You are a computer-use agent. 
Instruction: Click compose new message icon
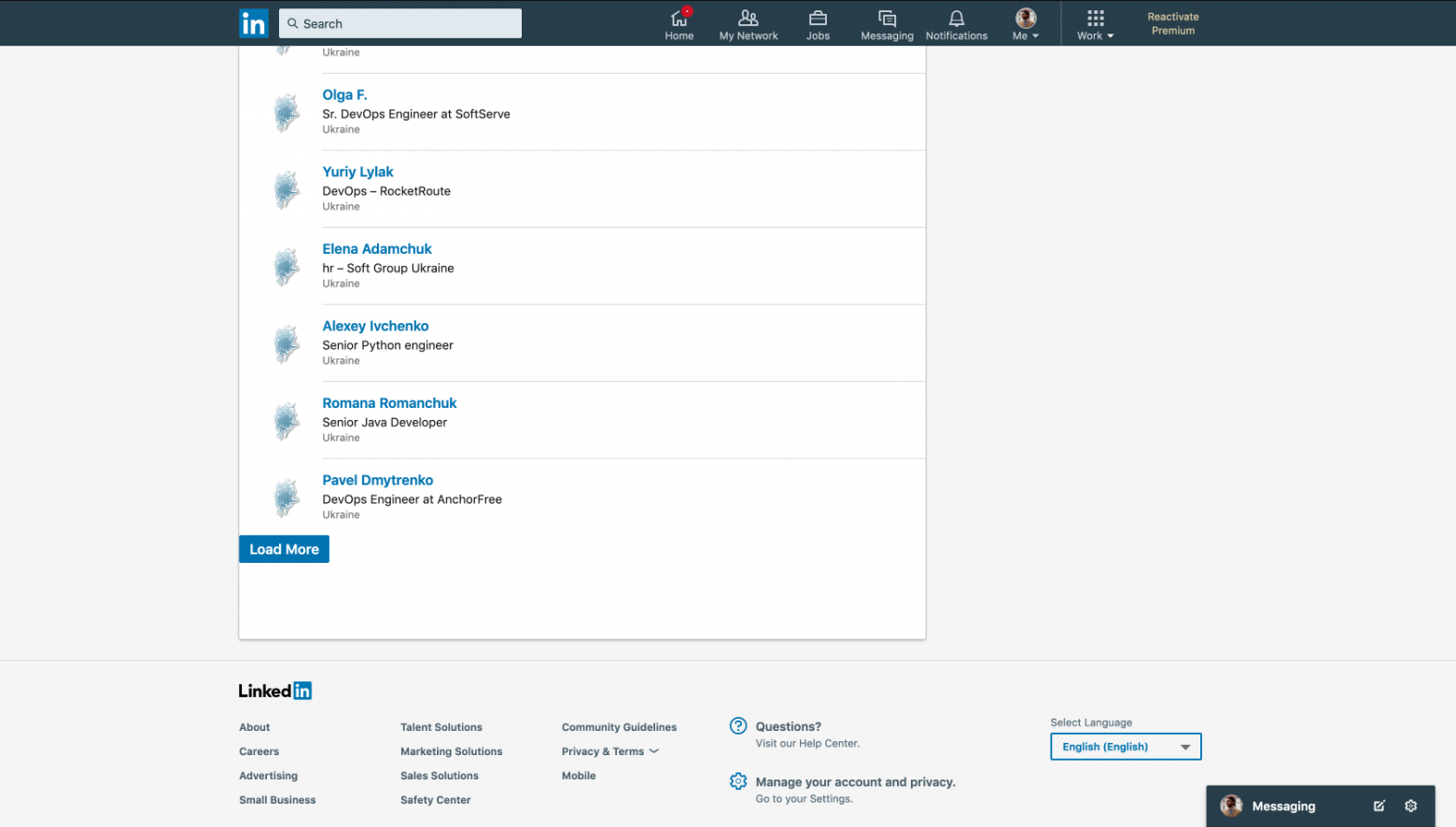1379,806
